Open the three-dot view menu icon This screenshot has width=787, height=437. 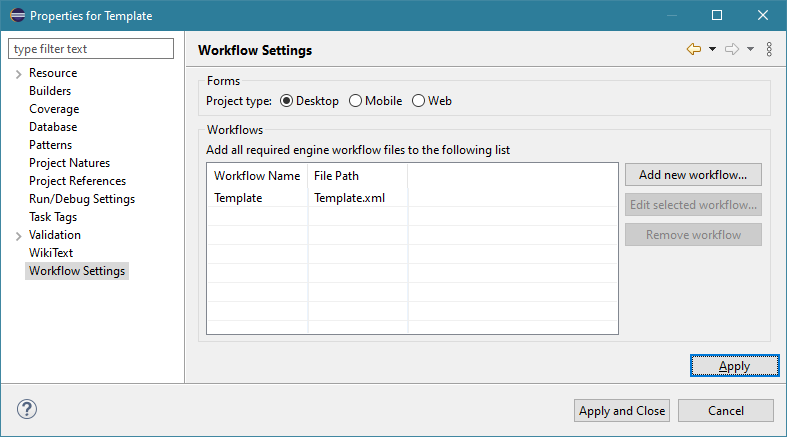768,49
